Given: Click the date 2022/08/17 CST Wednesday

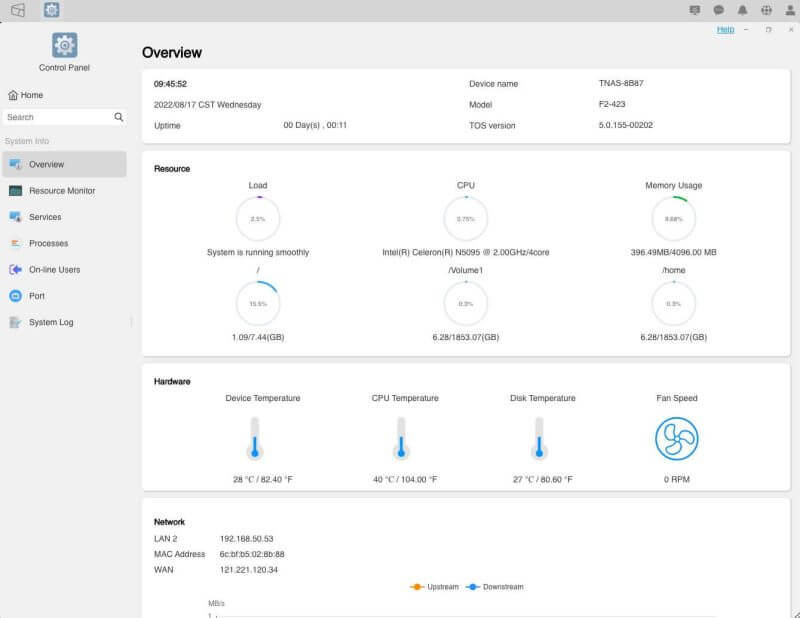Looking at the screenshot, I should click(x=208, y=105).
